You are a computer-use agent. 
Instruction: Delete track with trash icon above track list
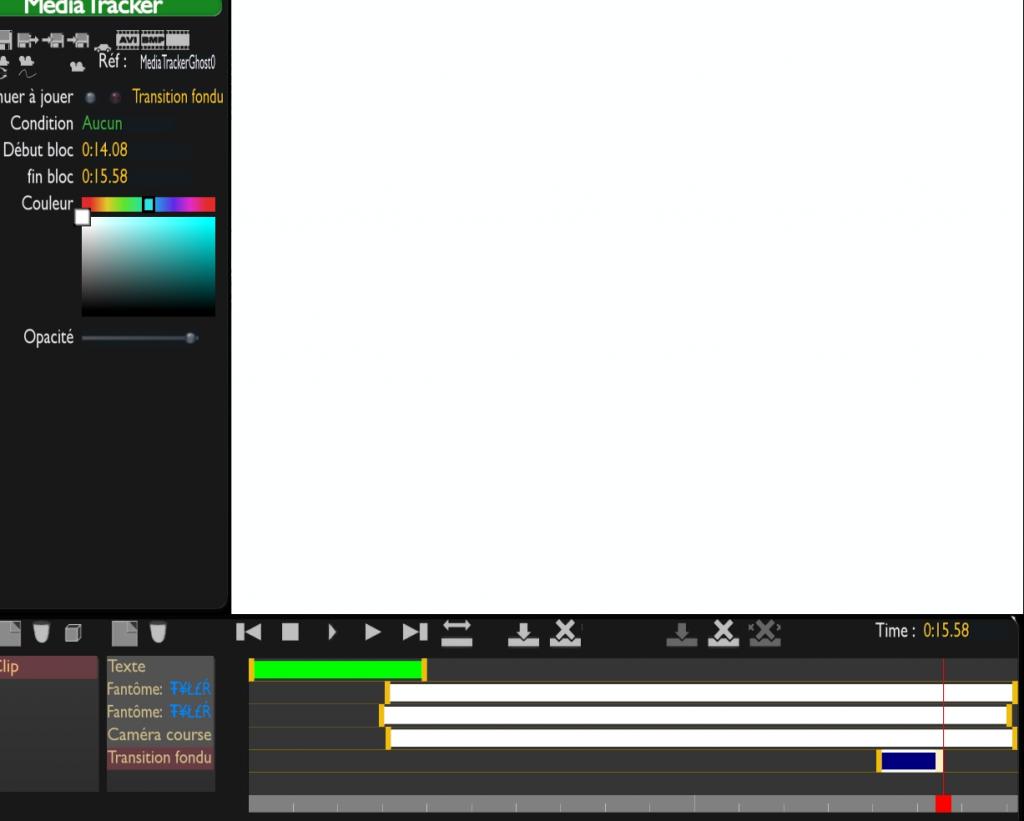point(158,632)
